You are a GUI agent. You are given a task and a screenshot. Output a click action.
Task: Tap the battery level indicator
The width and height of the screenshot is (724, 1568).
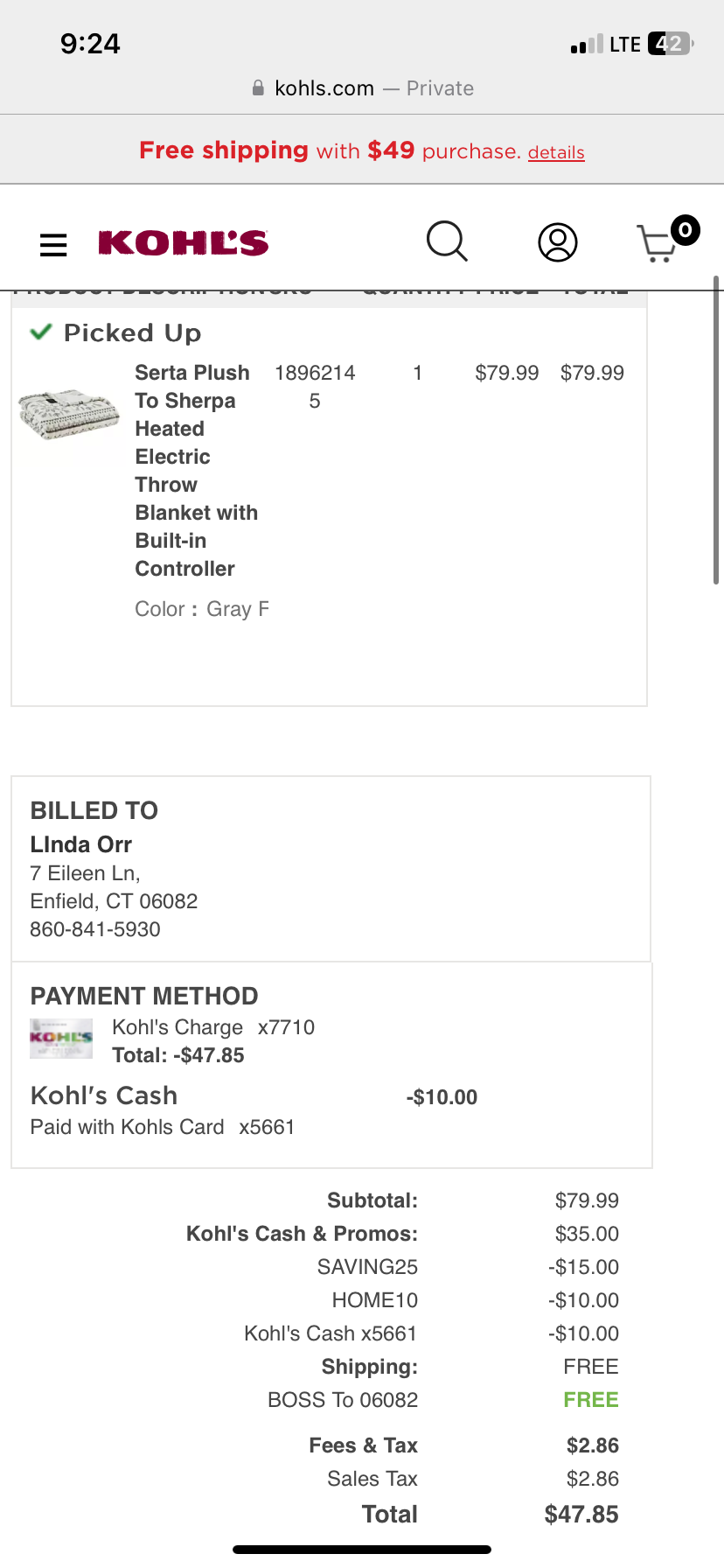670,44
